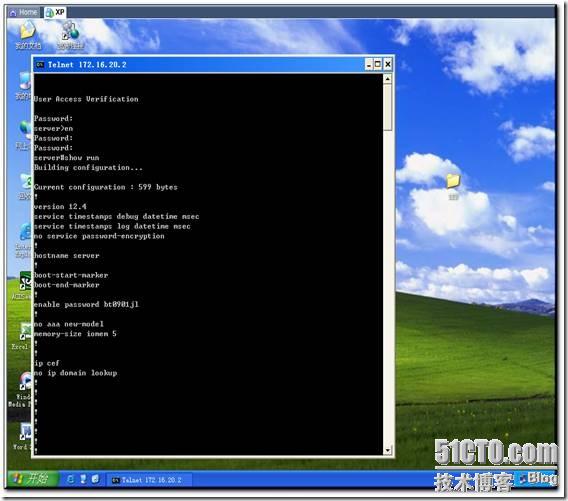Open the My Documents folder icon on desktop
Image resolution: width=568 pixels, height=501 pixels.
coord(28,35)
